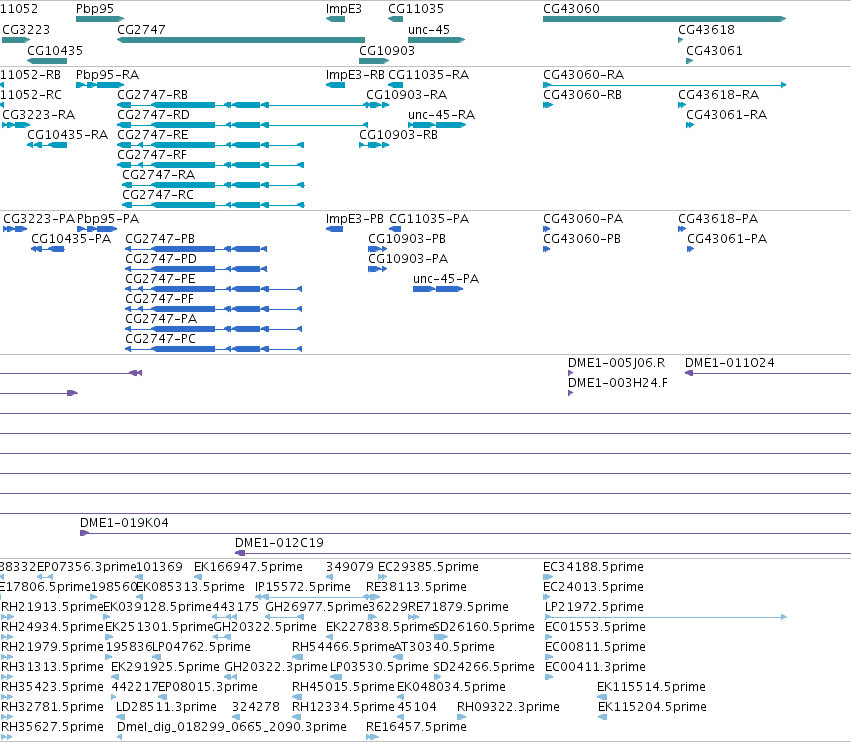The height and width of the screenshot is (742, 851).
Task: Select the CG3223-RA transcript label
Action: click(x=39, y=115)
